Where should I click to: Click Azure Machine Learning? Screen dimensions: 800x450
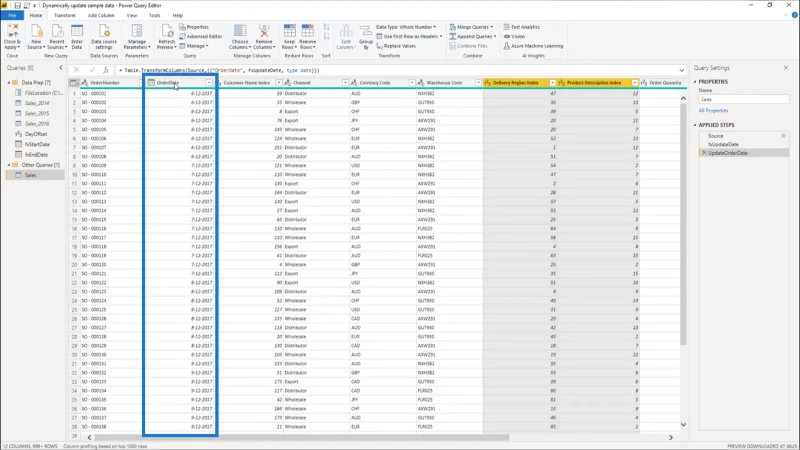[x=533, y=46]
